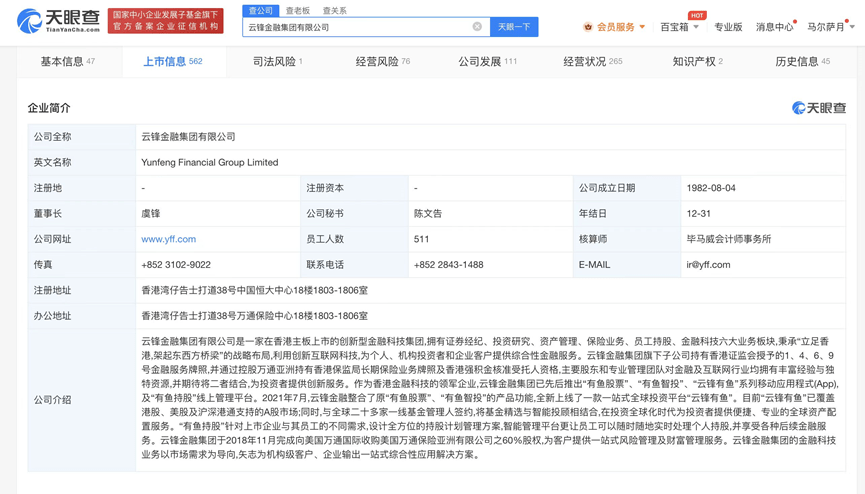Click the auditor 毕马威会计师事务所
The height and width of the screenshot is (494, 865).
[x=729, y=239]
